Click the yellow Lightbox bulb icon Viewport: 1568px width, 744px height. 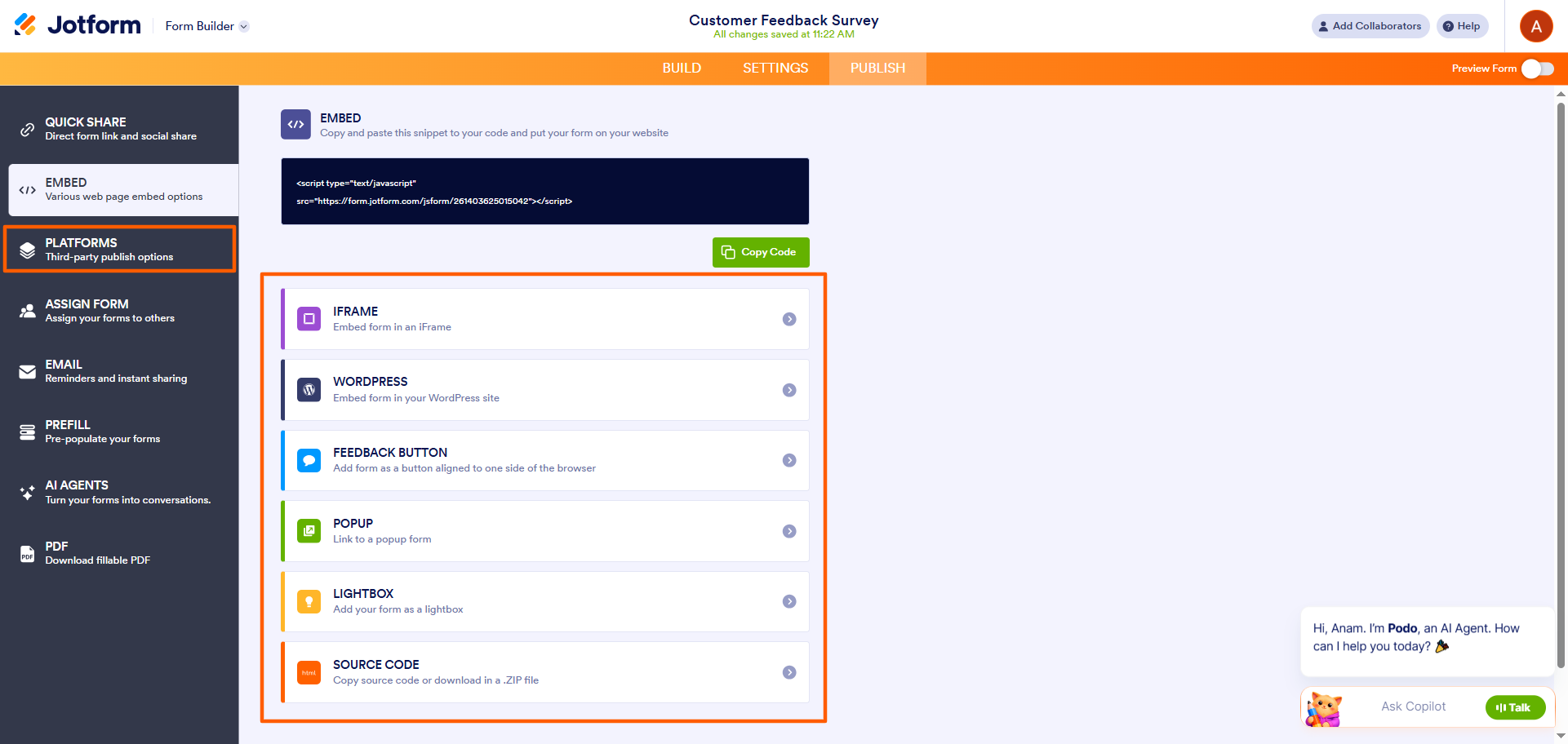309,602
